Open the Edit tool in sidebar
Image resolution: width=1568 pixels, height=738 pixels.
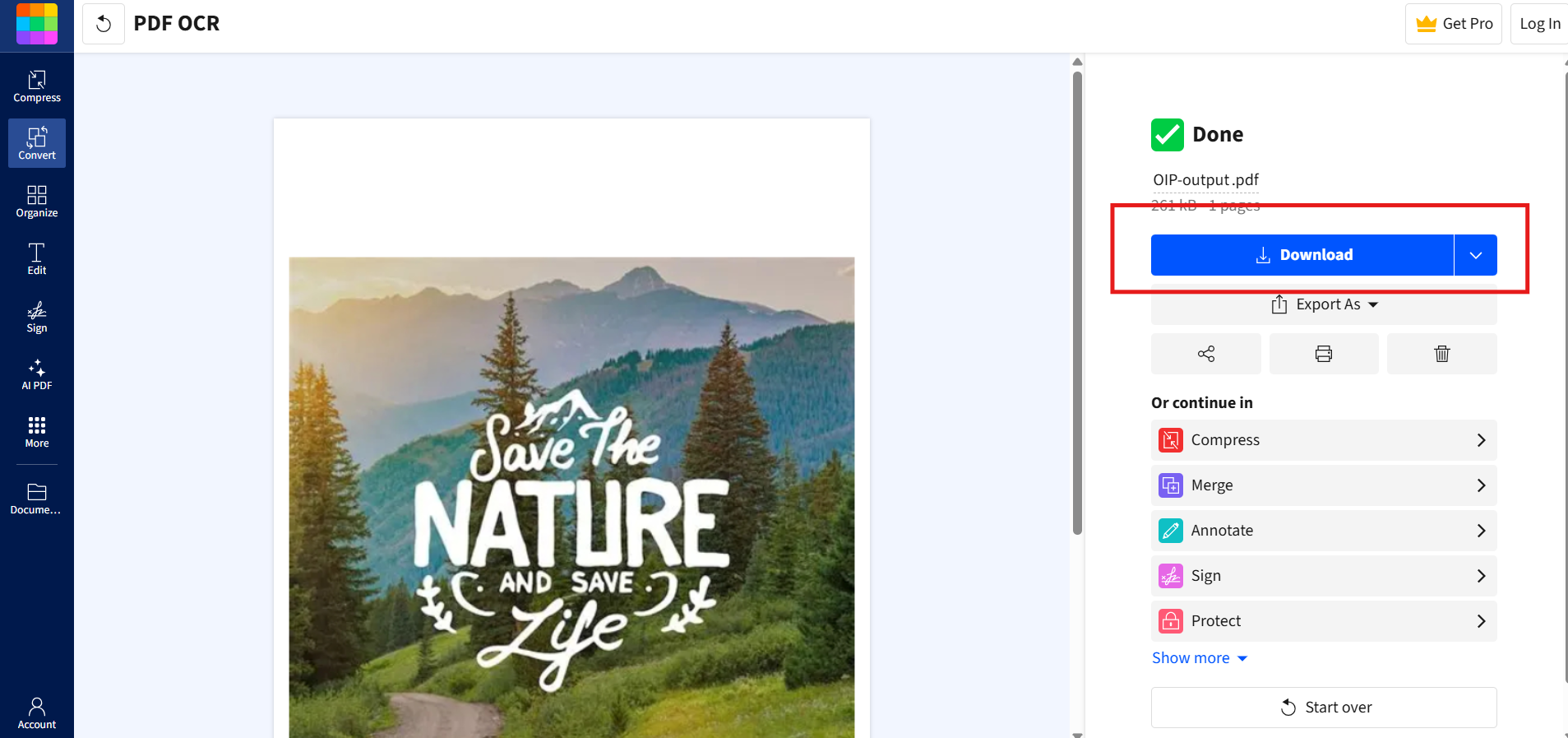point(37,258)
